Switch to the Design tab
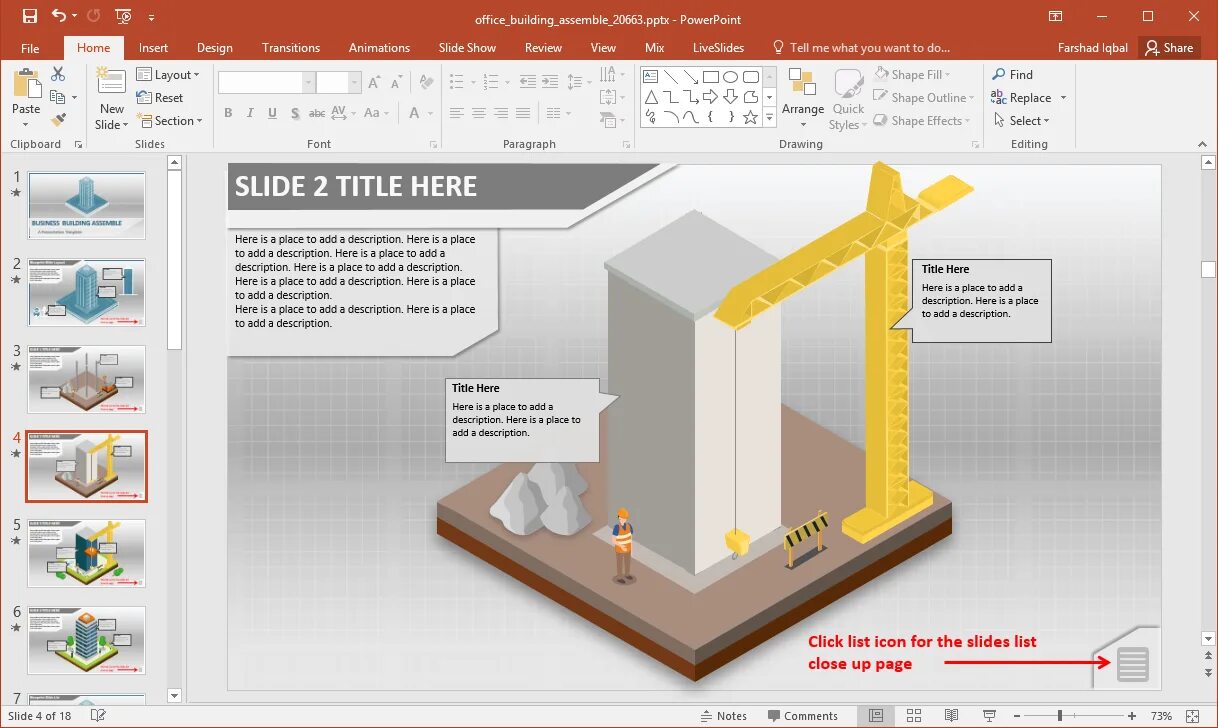This screenshot has height=728, width=1218. tap(214, 48)
